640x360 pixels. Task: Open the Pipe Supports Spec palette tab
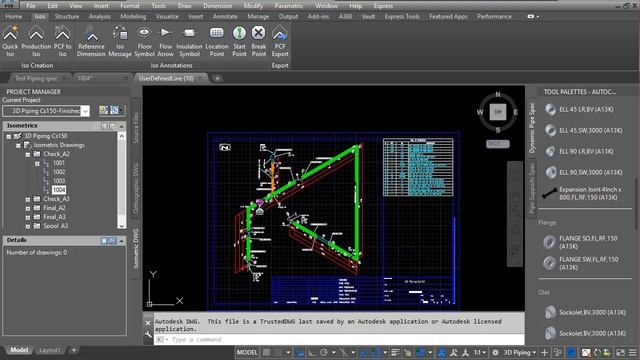[x=532, y=188]
